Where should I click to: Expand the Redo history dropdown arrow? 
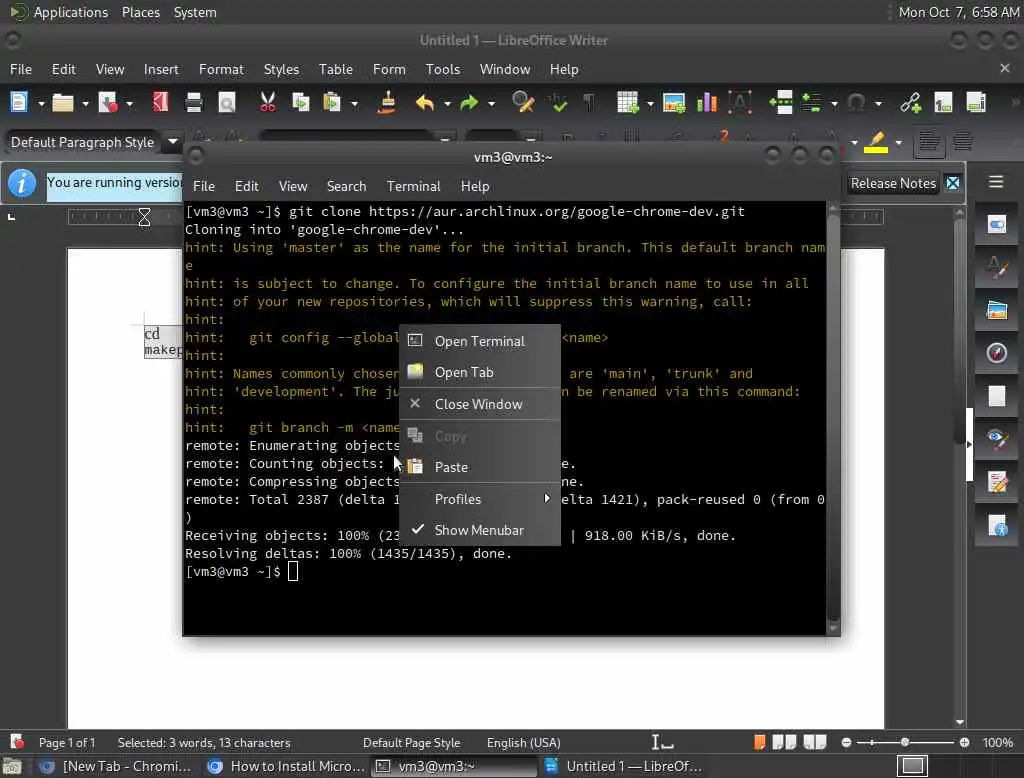coord(491,104)
